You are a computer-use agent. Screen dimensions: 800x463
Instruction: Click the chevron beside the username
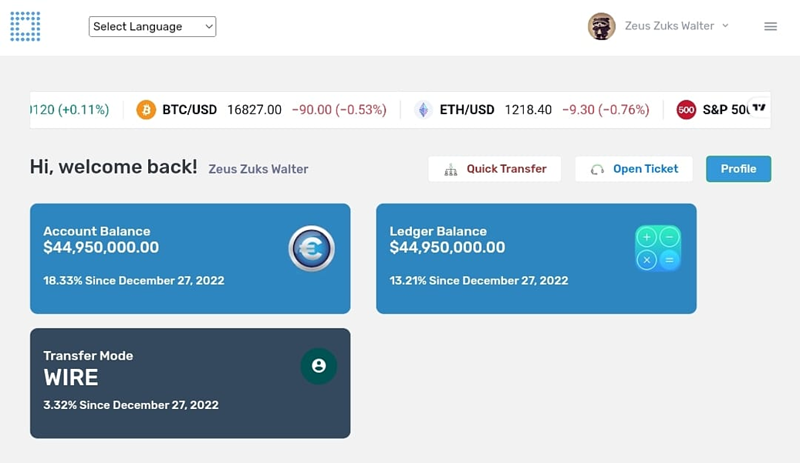coord(725,26)
